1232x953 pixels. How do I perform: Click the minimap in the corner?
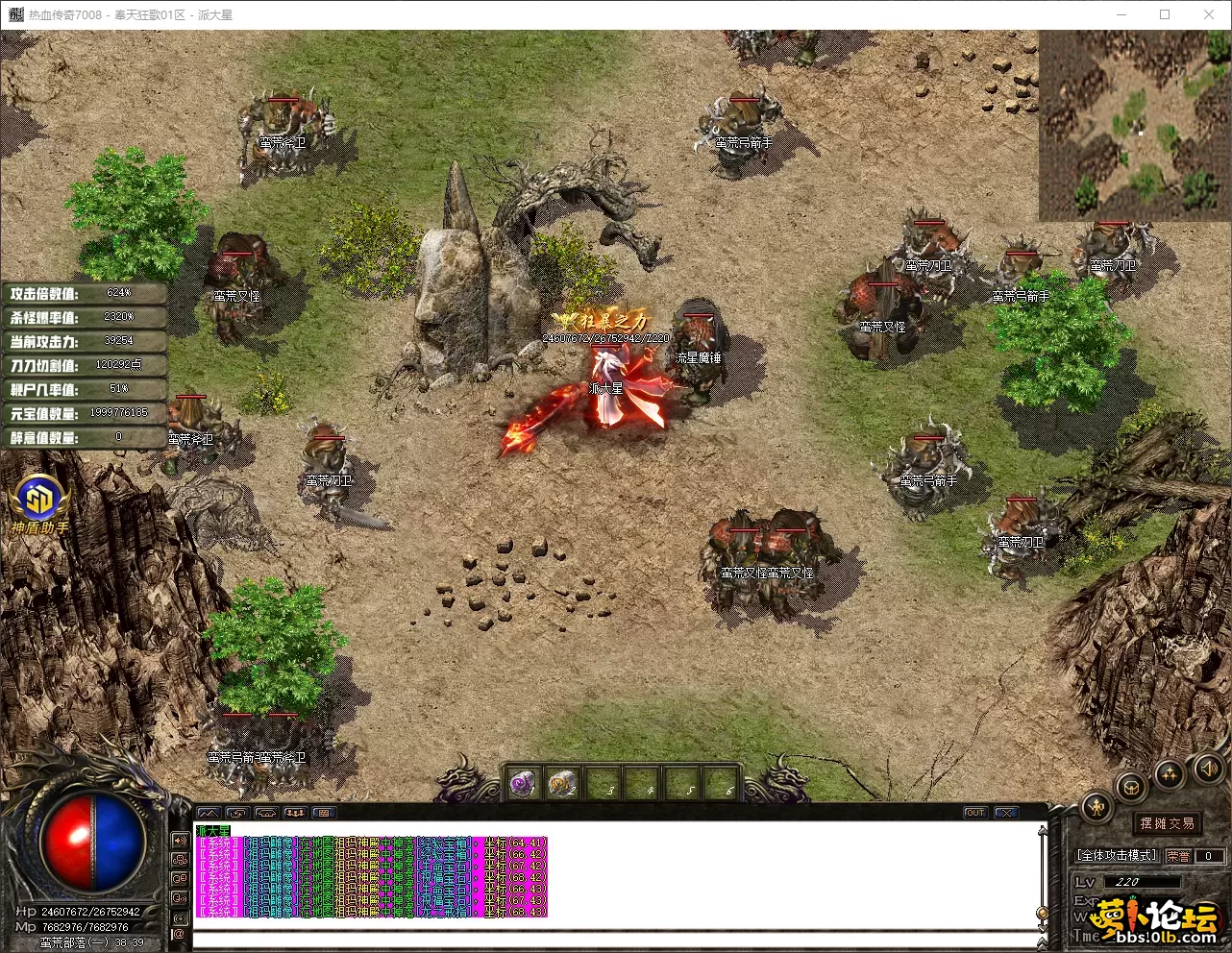tap(1134, 125)
